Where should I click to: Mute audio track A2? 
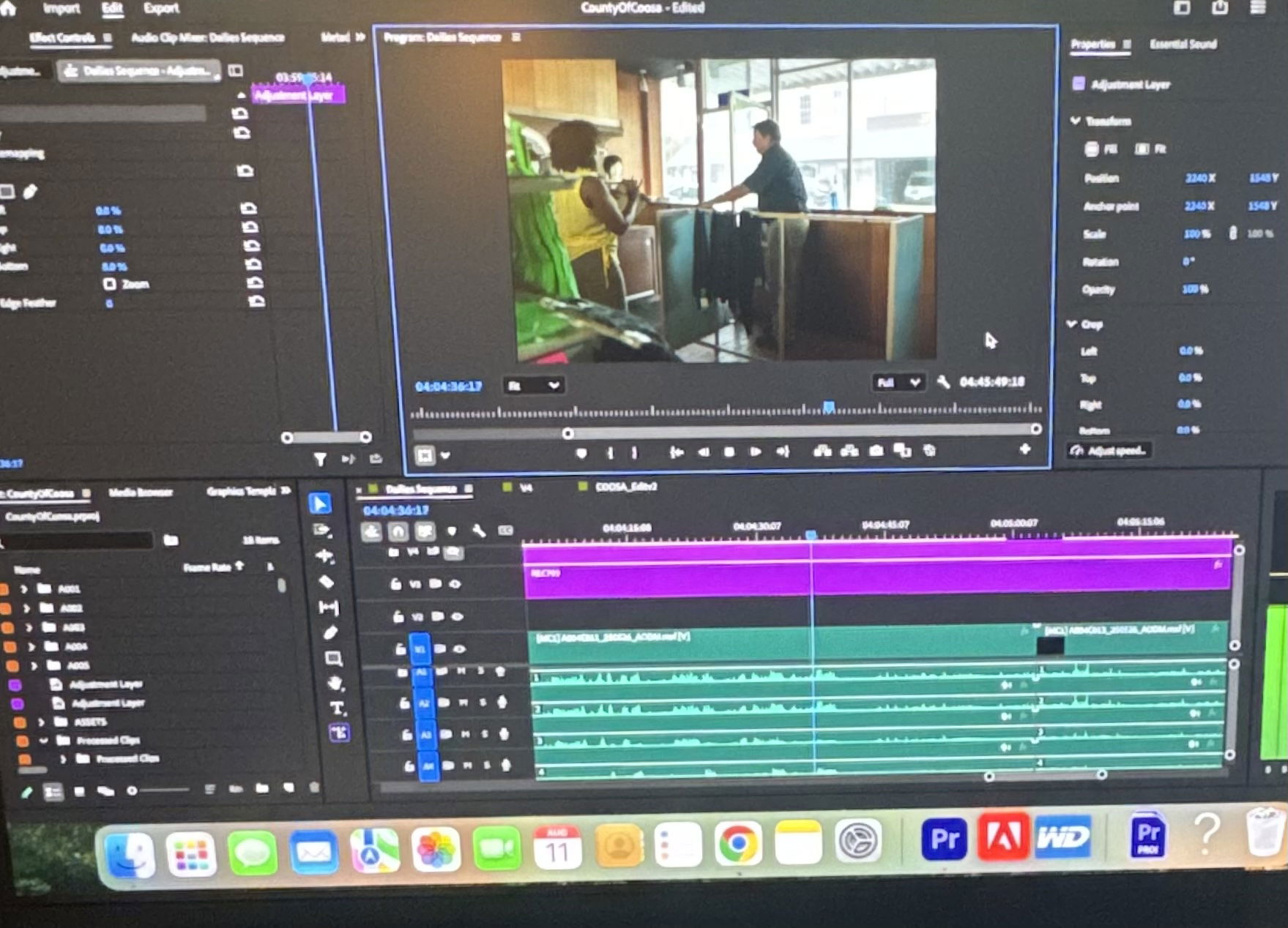coord(463,703)
